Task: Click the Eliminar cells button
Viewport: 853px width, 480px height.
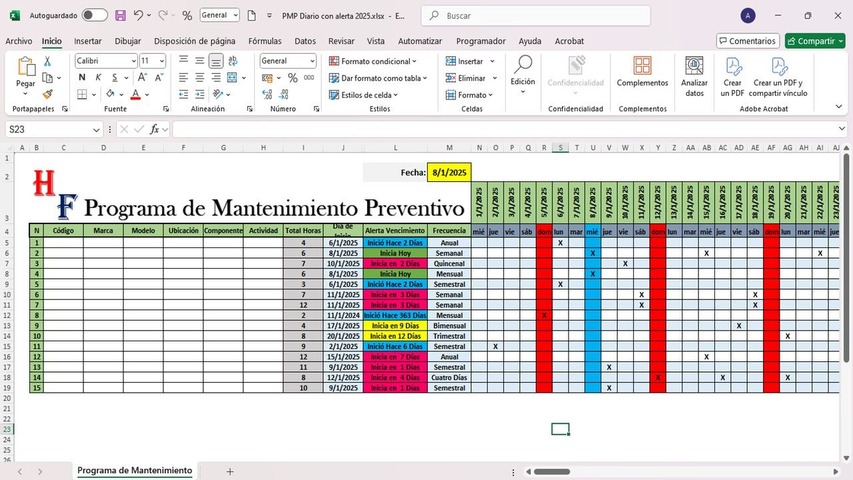Action: pos(466,78)
